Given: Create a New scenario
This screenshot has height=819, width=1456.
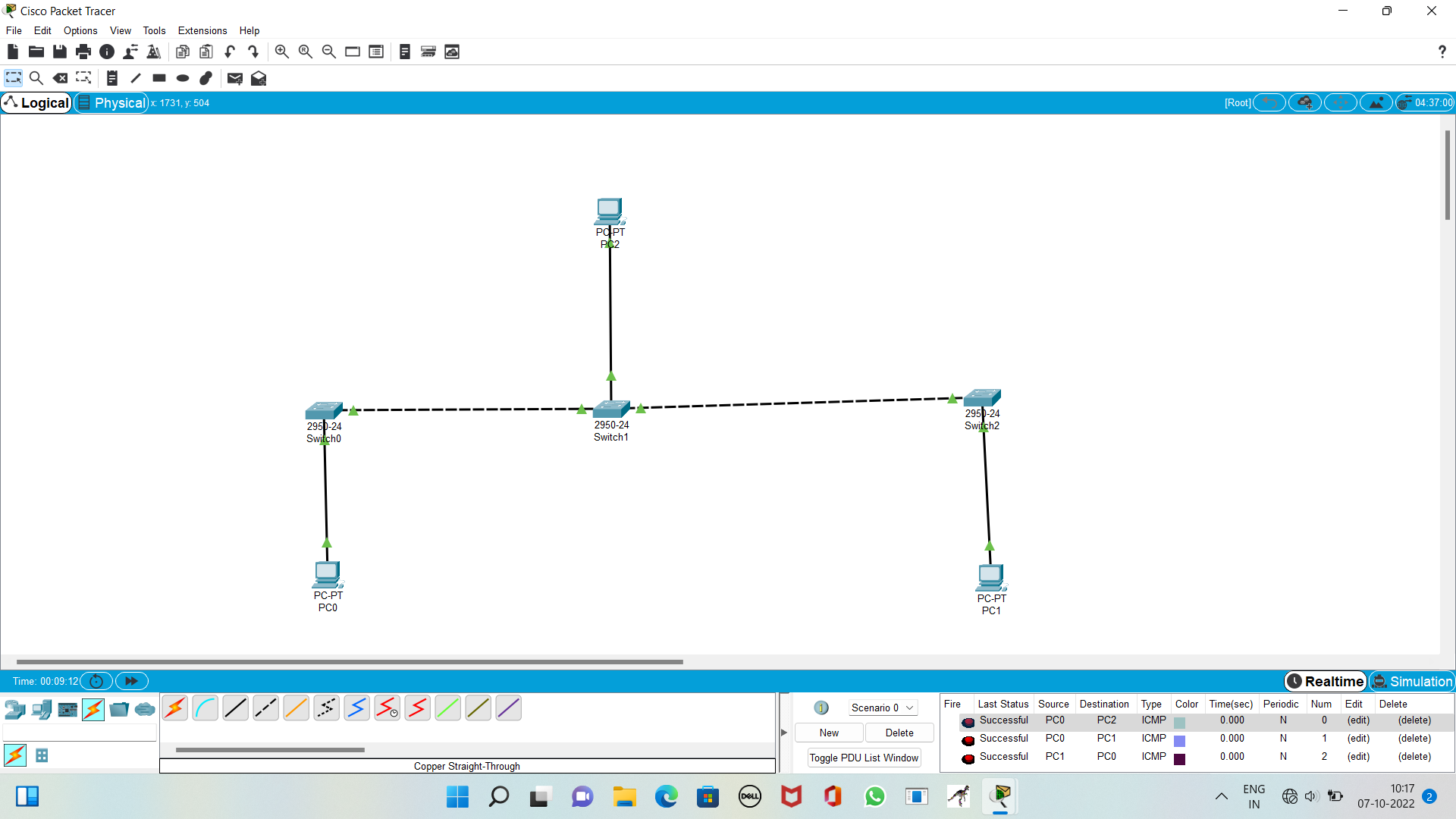Looking at the screenshot, I should tap(828, 733).
